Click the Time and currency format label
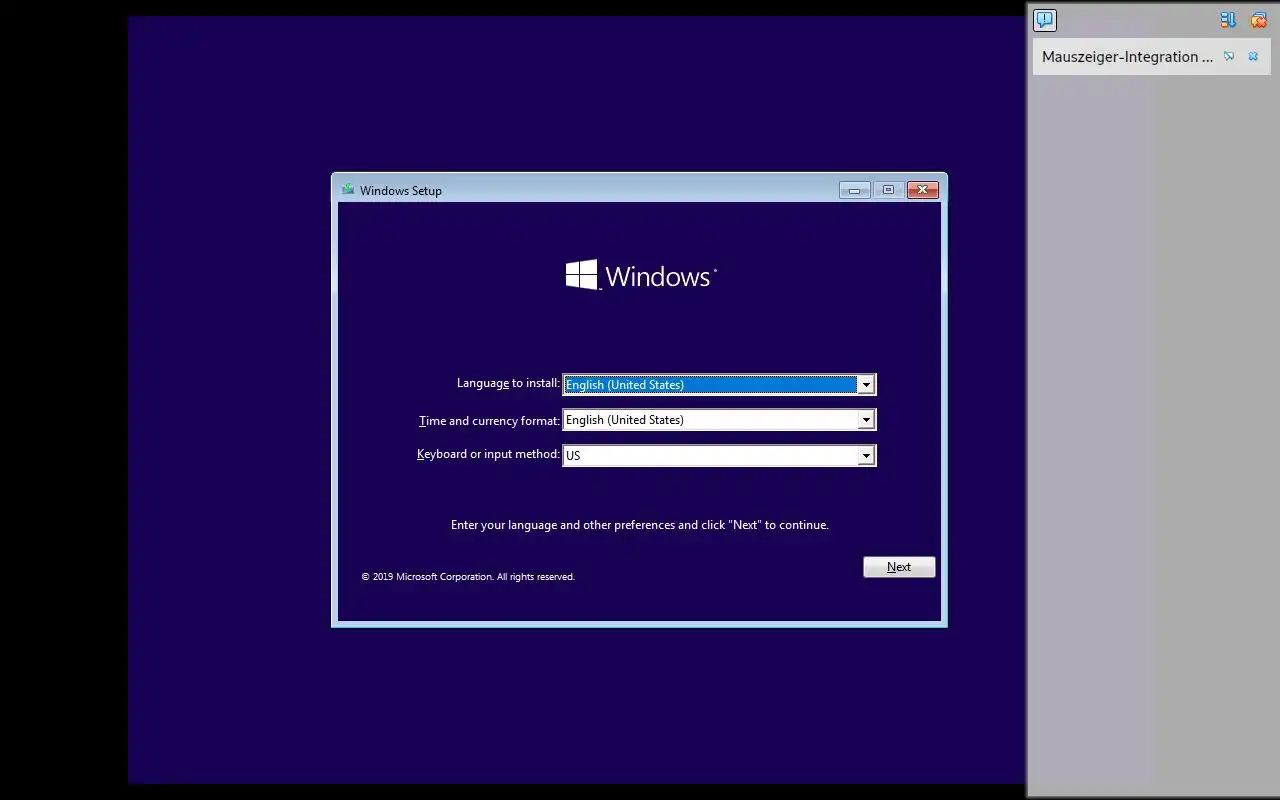1280x800 pixels. [489, 421]
